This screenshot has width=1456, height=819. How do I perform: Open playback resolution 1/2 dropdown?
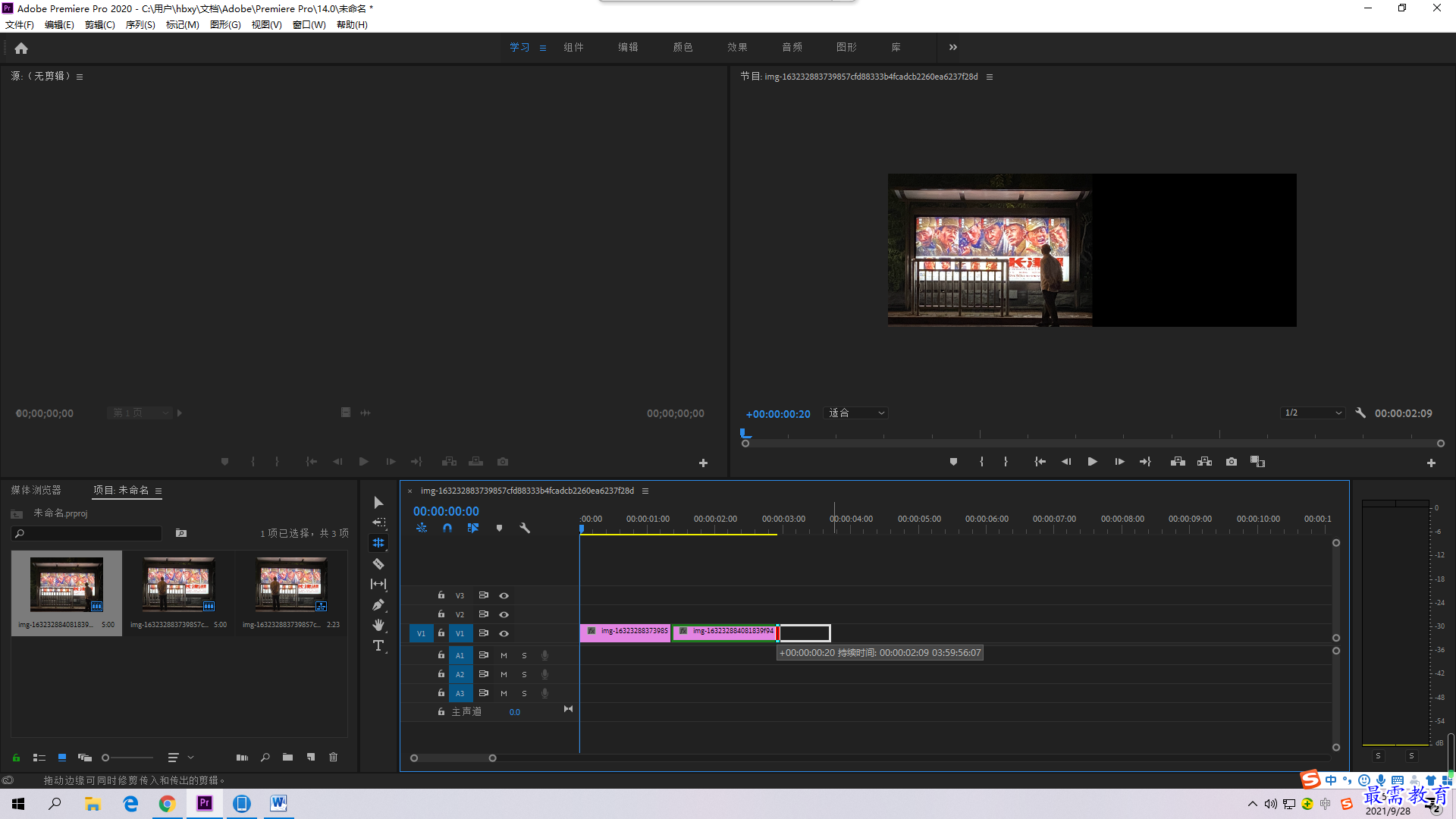click(x=1313, y=413)
